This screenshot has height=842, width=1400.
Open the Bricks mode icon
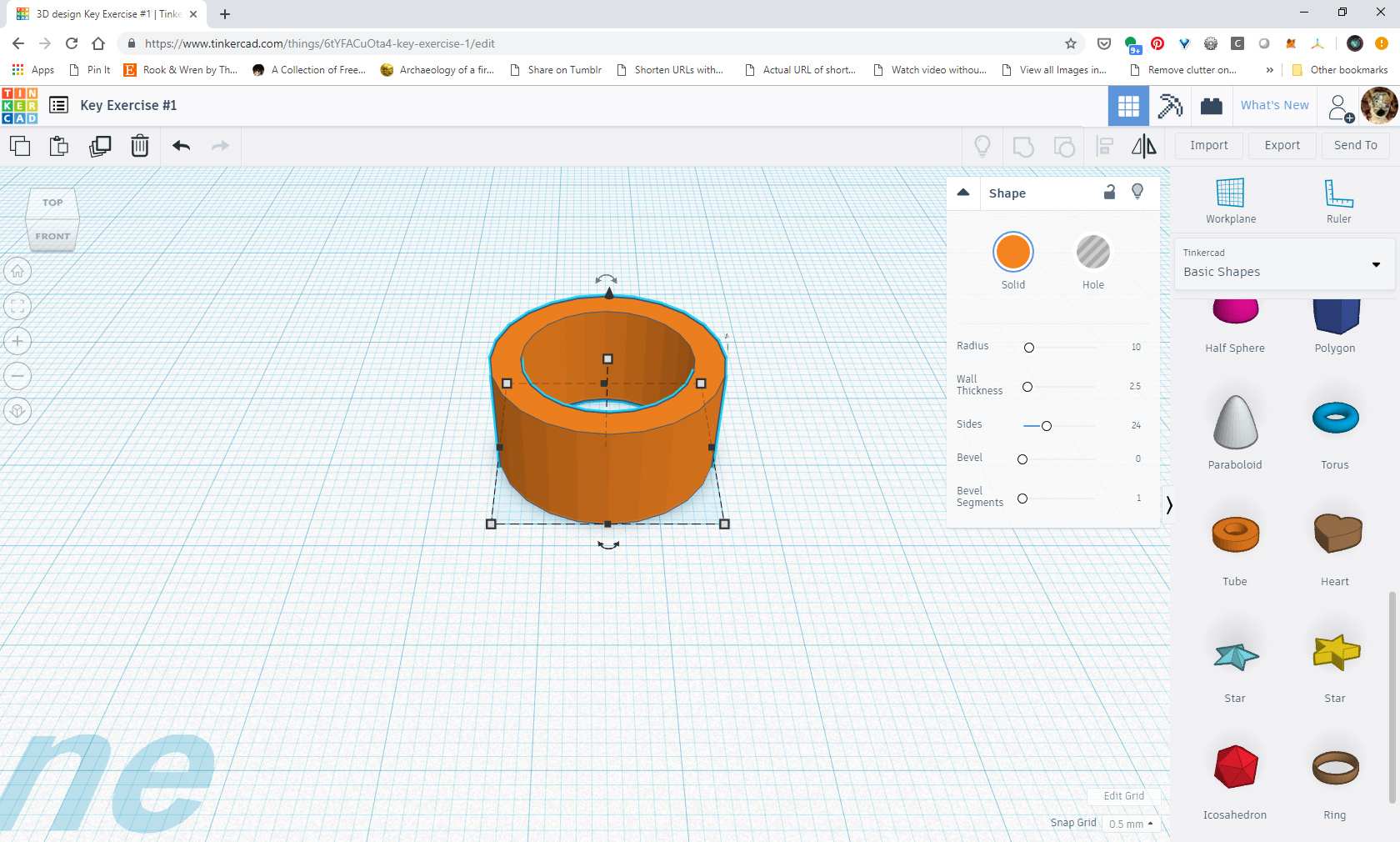[1212, 106]
